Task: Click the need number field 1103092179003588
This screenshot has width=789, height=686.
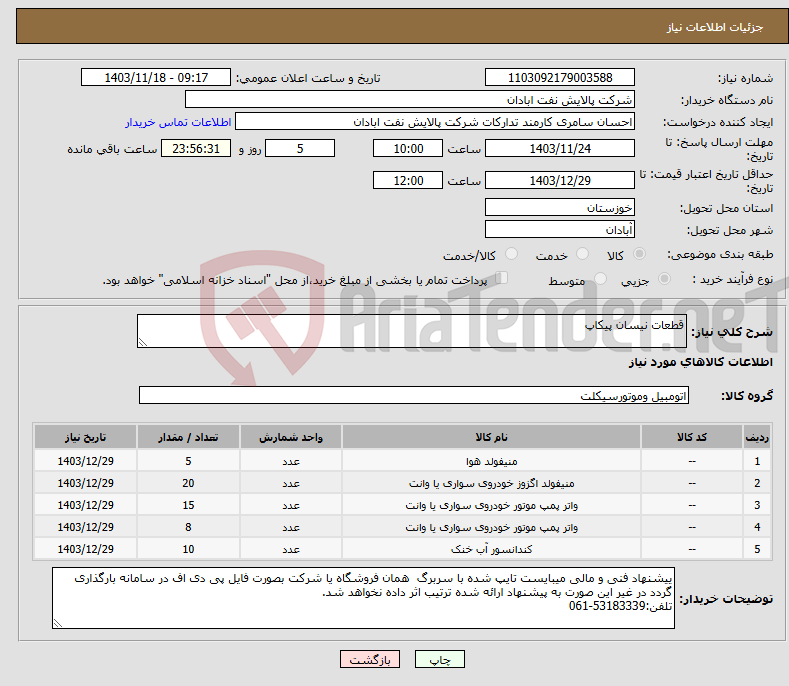Action: tap(560, 78)
